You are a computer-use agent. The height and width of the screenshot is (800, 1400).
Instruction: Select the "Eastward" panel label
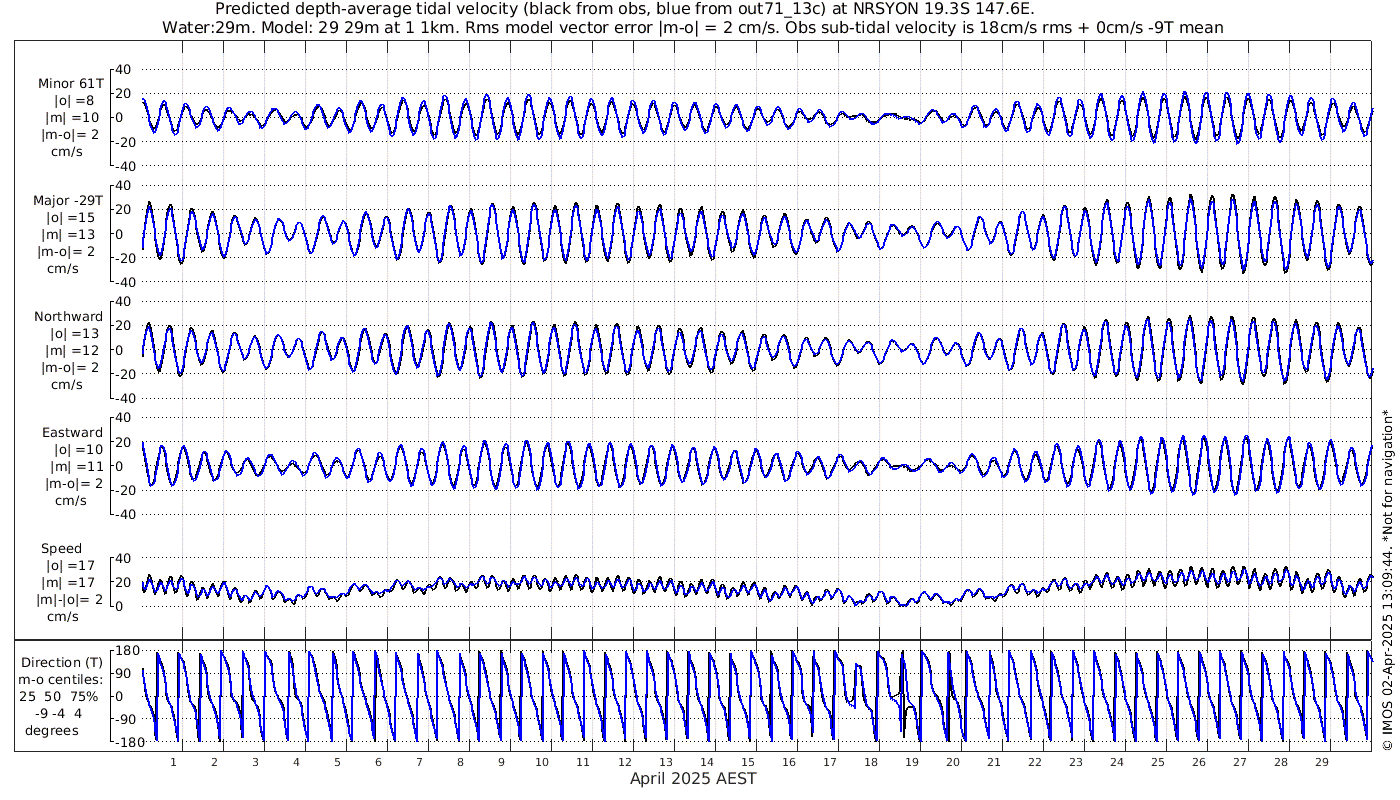pos(72,433)
